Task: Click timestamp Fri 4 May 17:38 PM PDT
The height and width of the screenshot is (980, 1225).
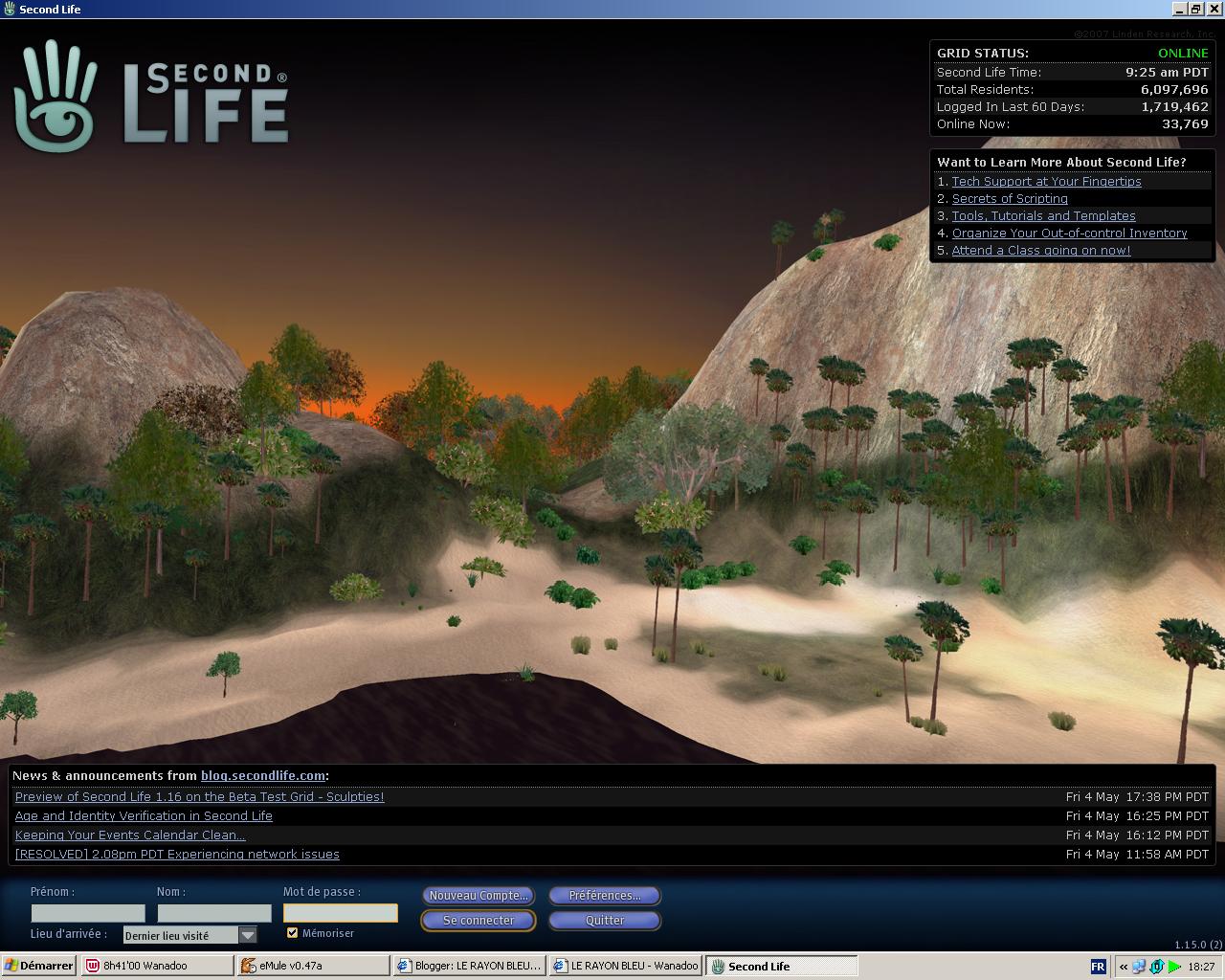Action: pos(1137,797)
